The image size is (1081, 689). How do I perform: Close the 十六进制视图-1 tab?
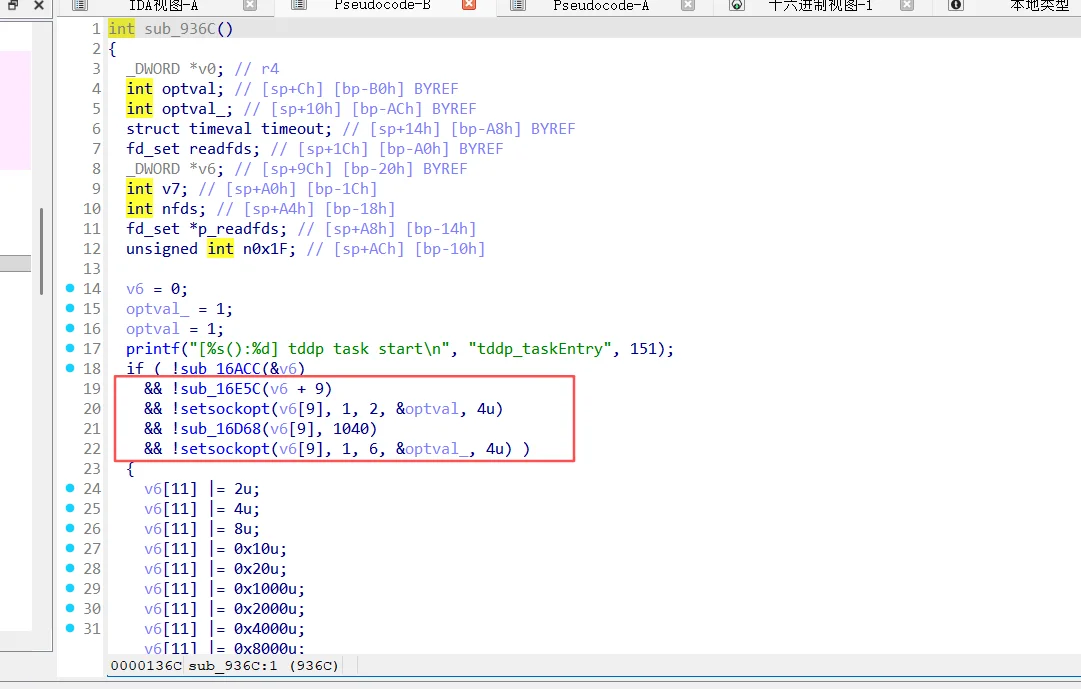907,5
